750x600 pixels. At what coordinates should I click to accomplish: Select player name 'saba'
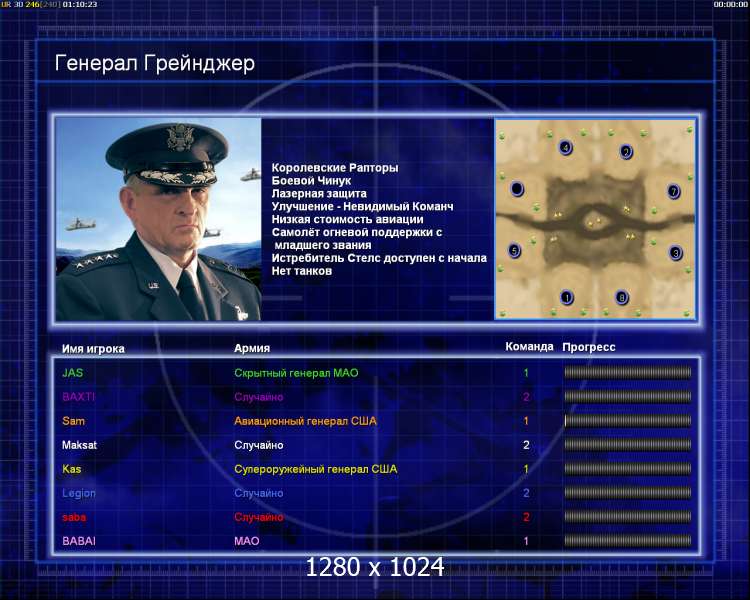click(x=74, y=517)
